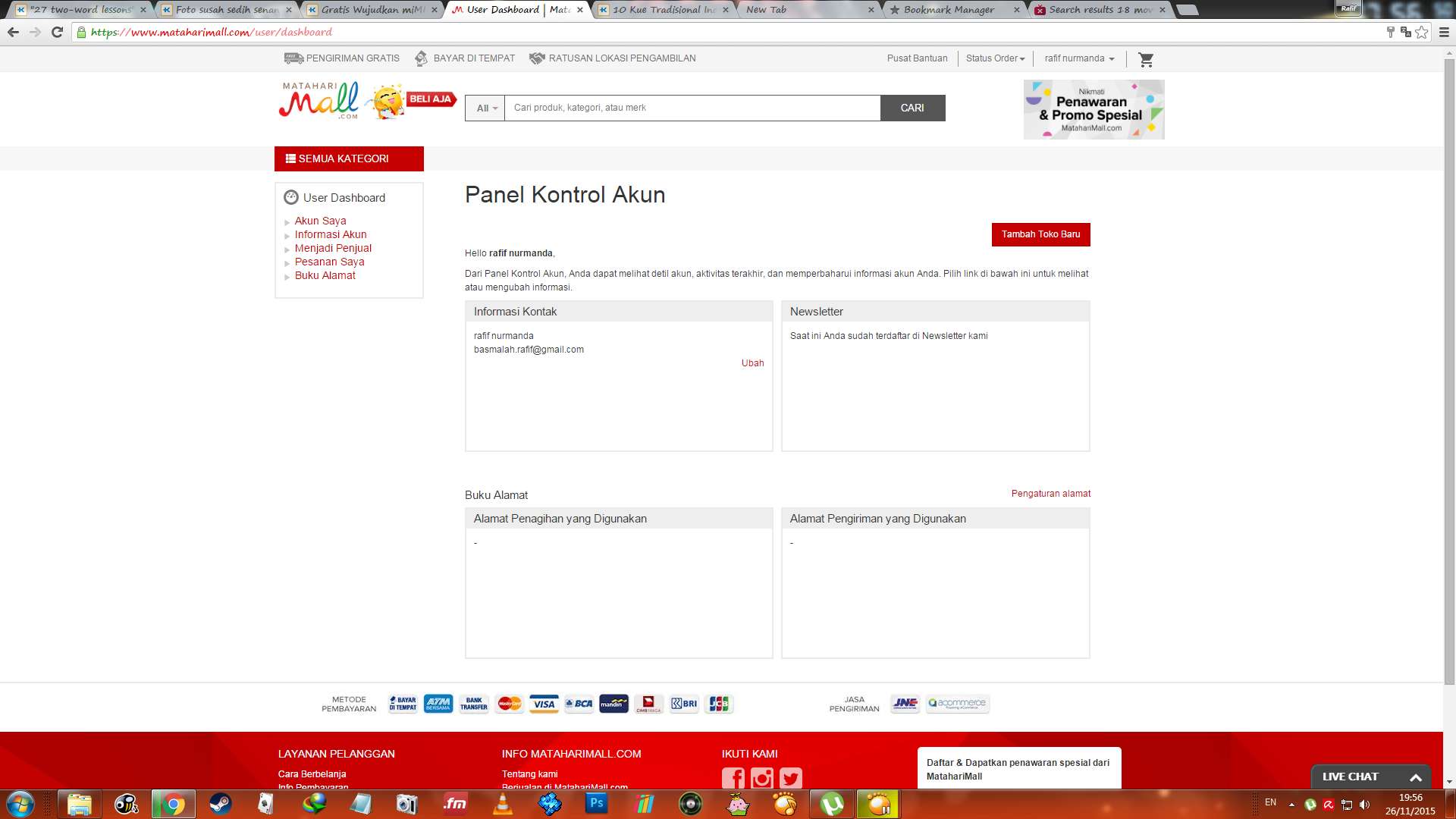Open Steam from the taskbar
This screenshot has width=1456, height=819.
[x=220, y=804]
